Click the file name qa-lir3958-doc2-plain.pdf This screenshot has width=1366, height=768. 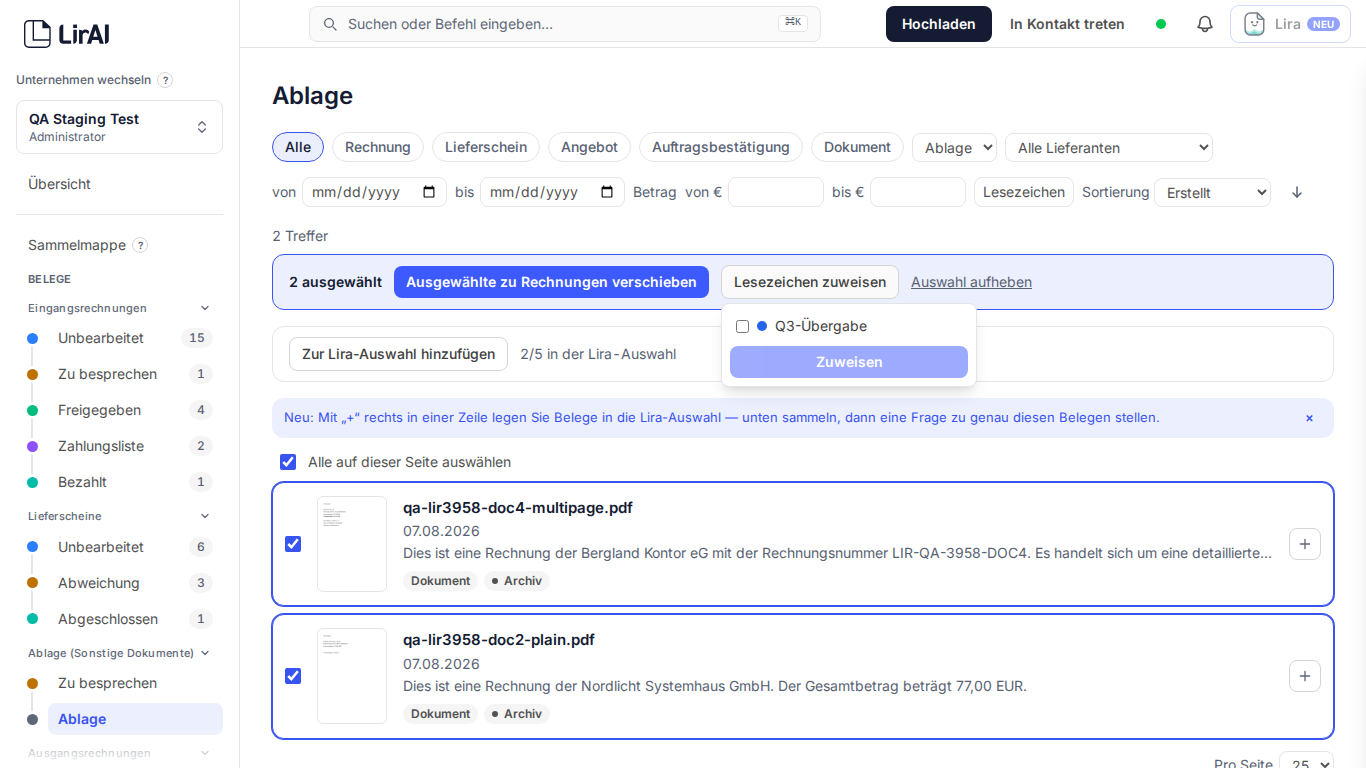(499, 640)
